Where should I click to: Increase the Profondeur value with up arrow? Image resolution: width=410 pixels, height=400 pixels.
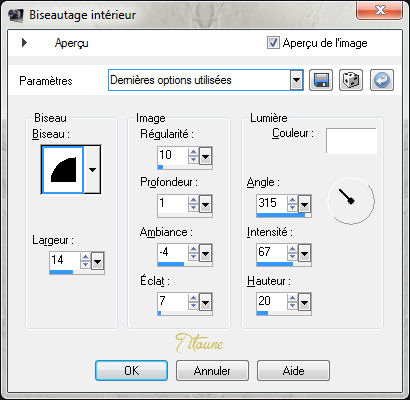point(193,200)
